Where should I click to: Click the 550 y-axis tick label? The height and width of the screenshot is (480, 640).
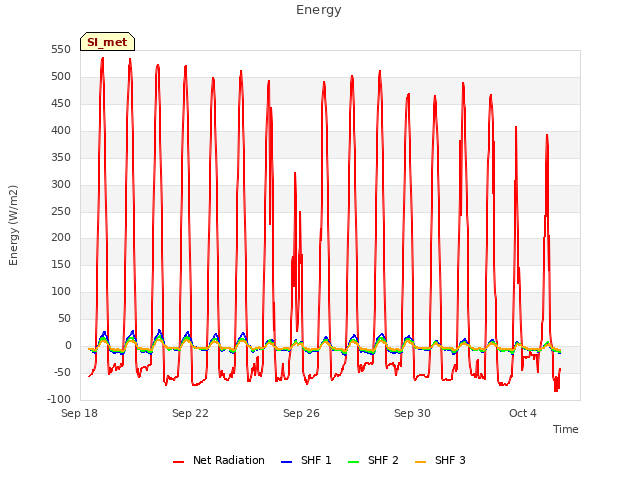coord(61,50)
